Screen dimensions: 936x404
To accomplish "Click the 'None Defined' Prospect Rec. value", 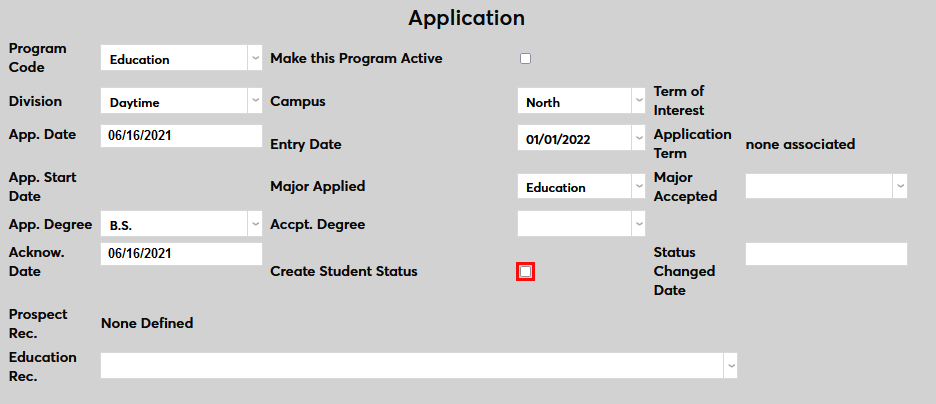I will [147, 323].
